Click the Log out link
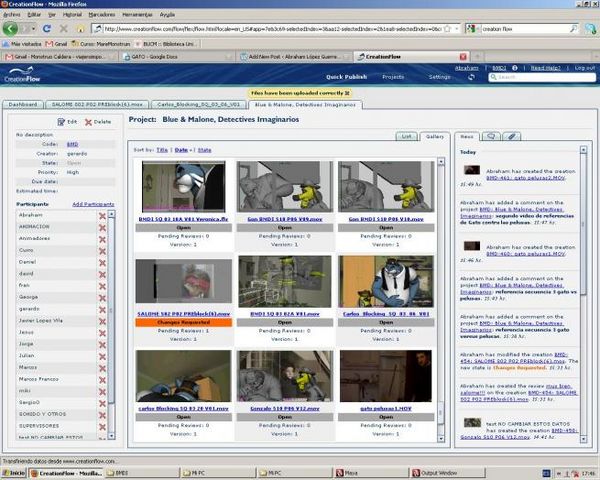Screen dimensions: 600x480 click(585, 68)
